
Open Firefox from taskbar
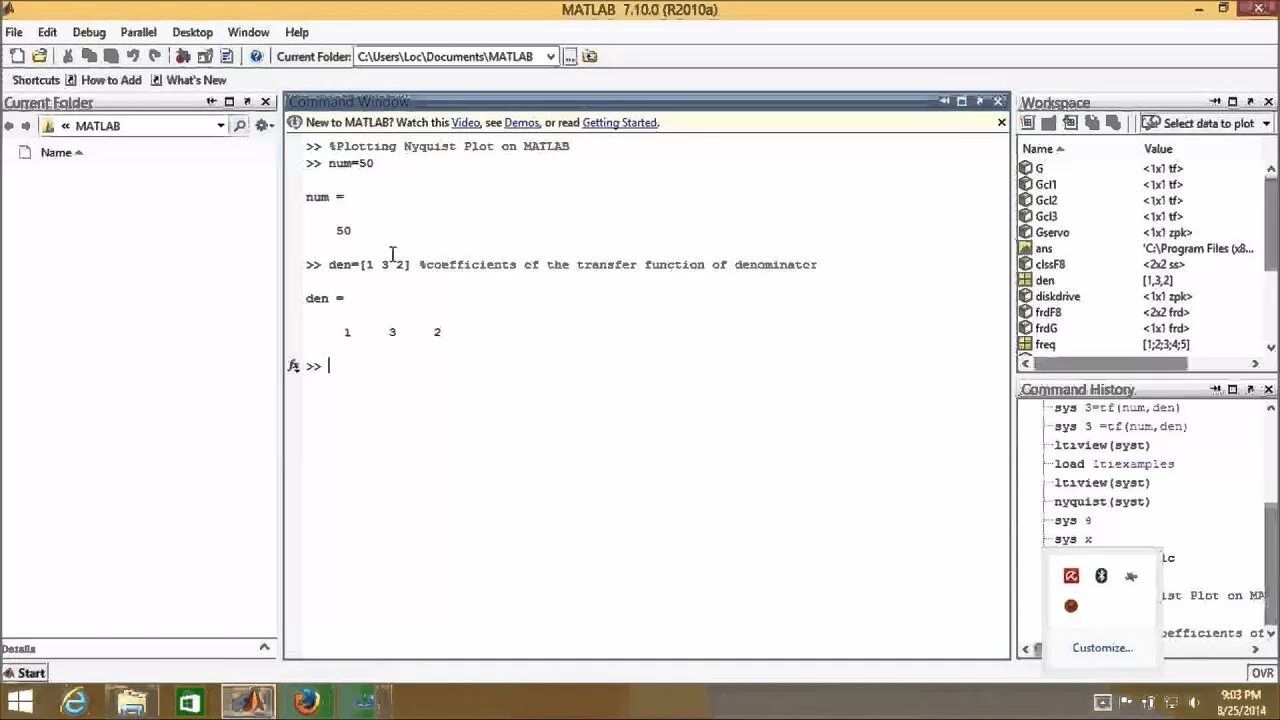tap(307, 702)
